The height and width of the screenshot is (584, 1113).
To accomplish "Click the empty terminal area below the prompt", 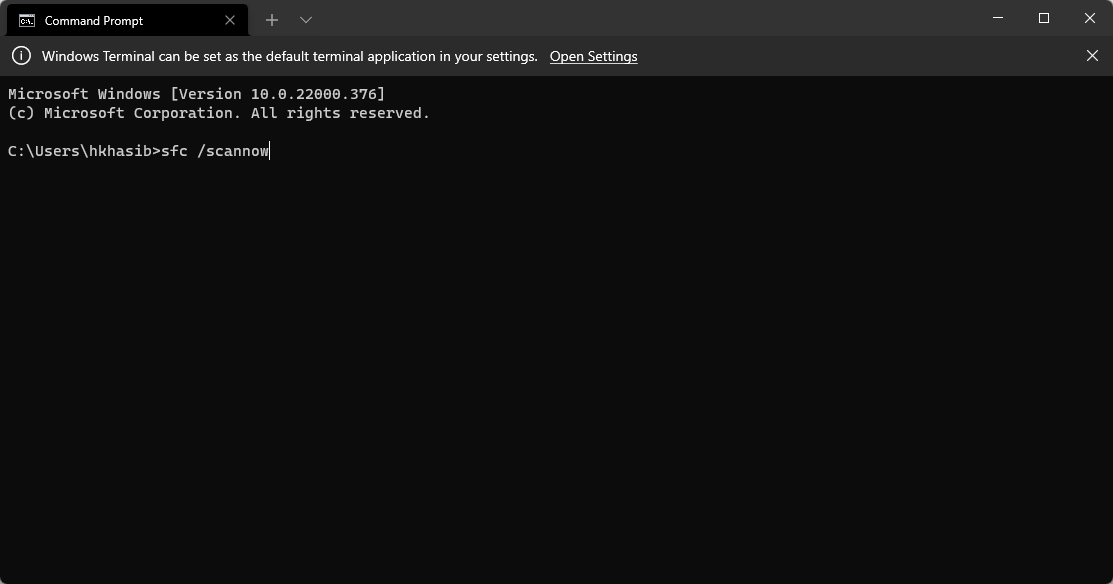I will click(556, 380).
